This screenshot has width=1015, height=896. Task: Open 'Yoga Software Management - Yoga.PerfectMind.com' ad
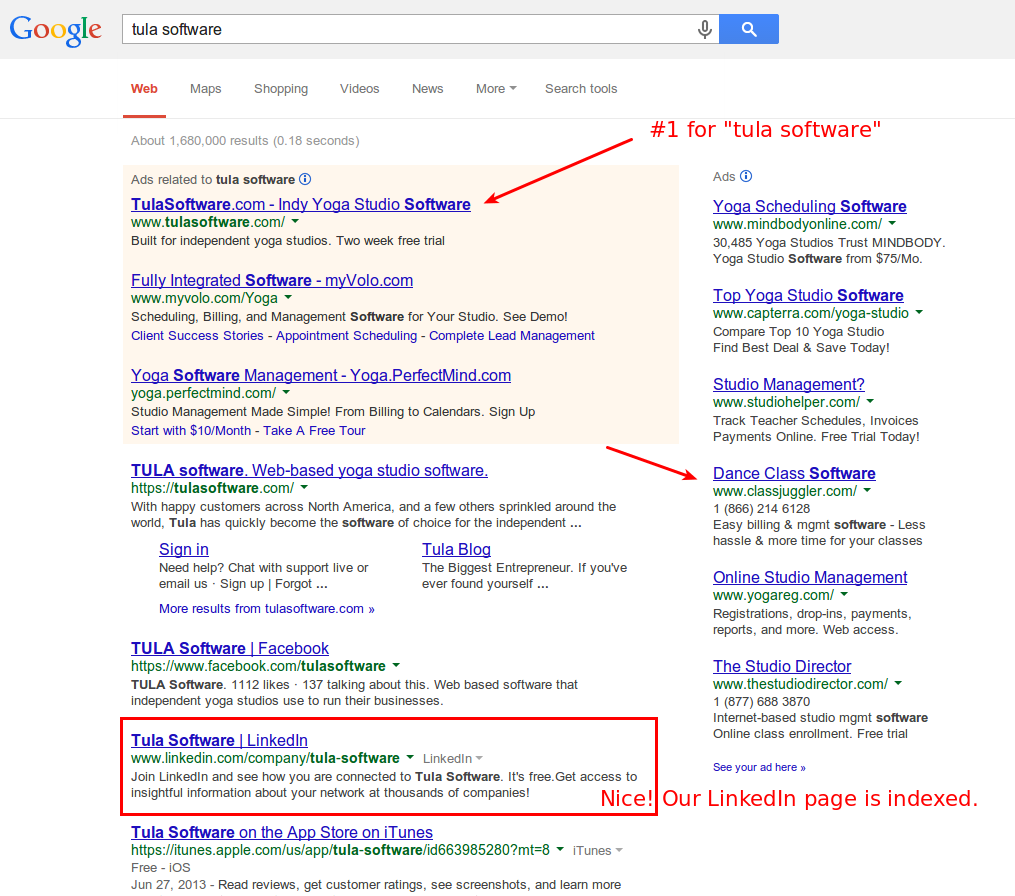point(320,375)
